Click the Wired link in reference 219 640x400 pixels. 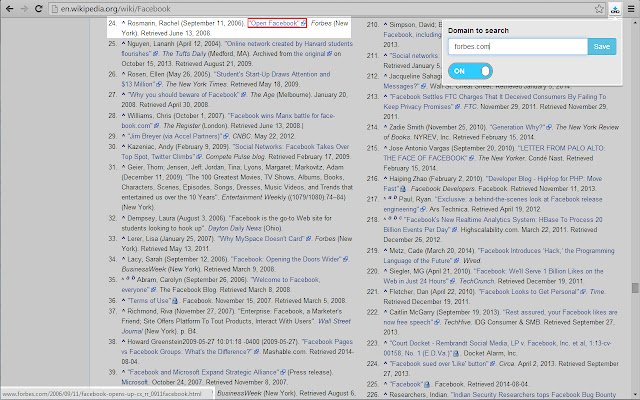coord(472,261)
